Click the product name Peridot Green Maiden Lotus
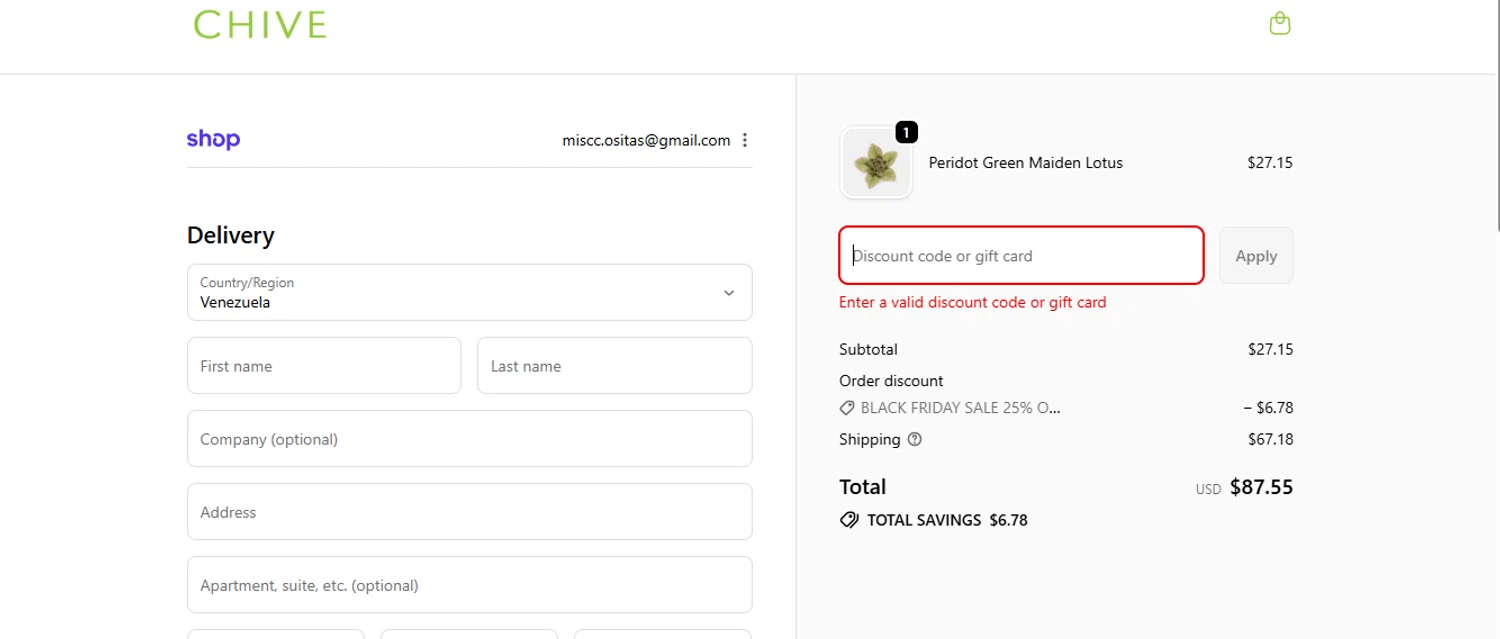 click(x=1026, y=163)
